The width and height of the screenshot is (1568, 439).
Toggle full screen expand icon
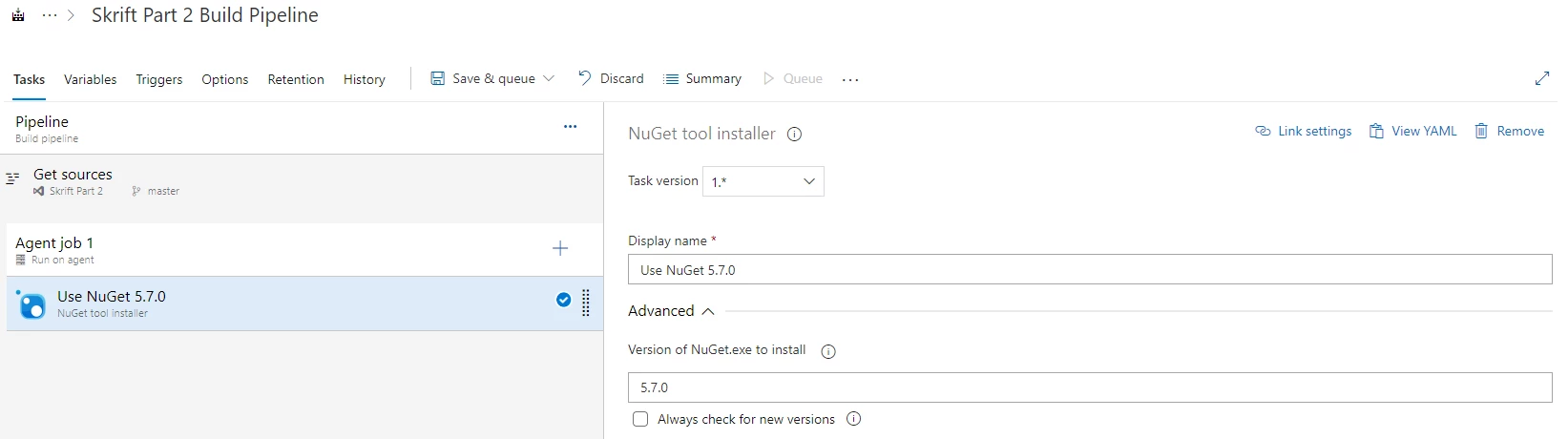tap(1542, 78)
